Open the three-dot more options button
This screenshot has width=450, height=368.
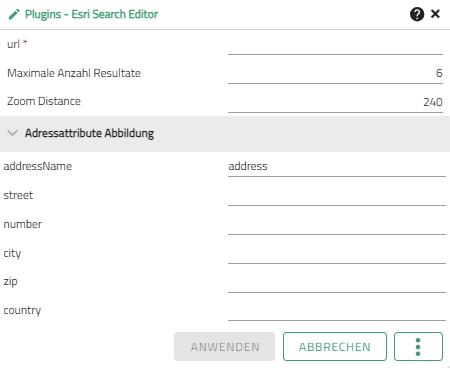(x=418, y=347)
